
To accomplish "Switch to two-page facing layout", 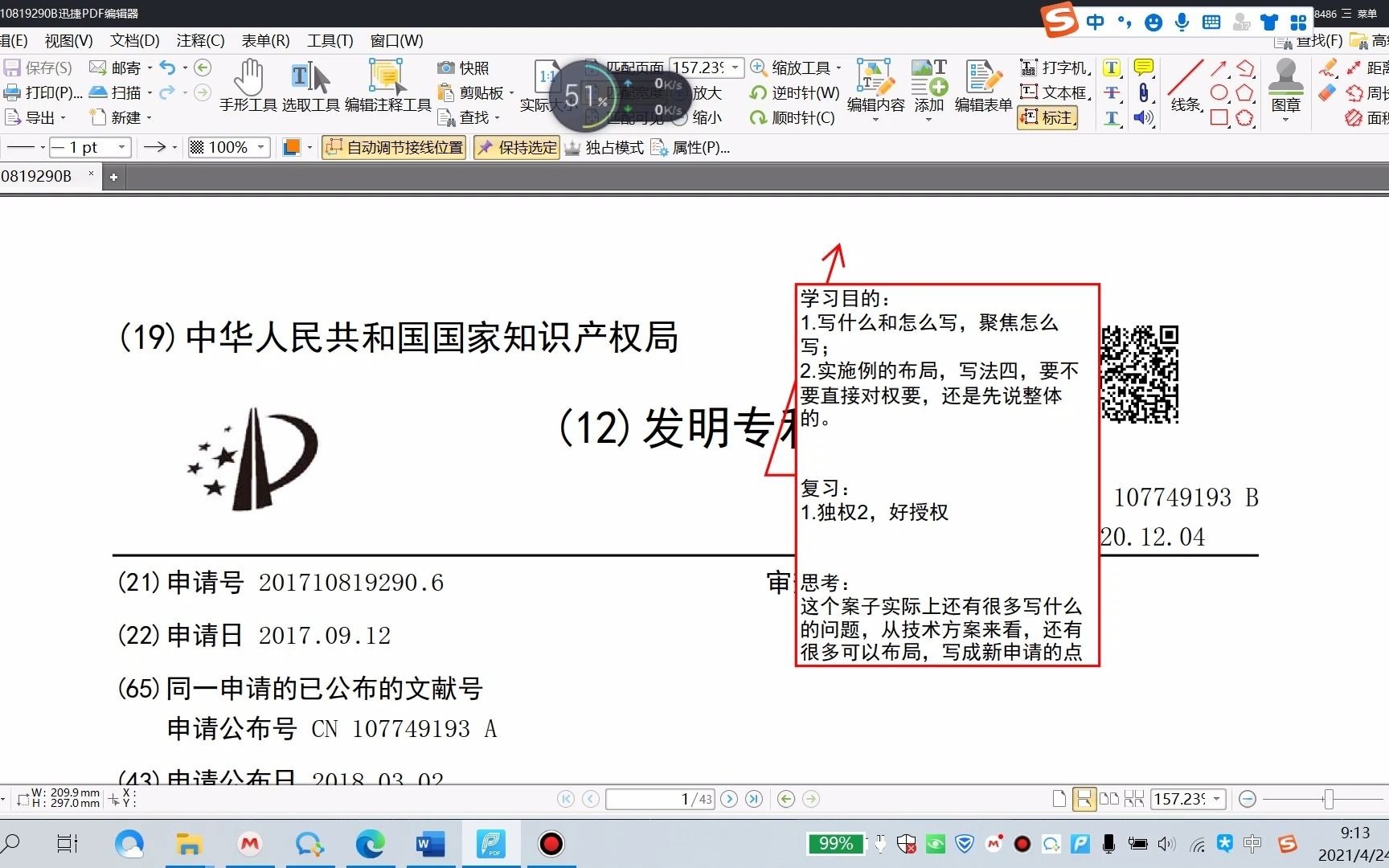I will click(1108, 799).
